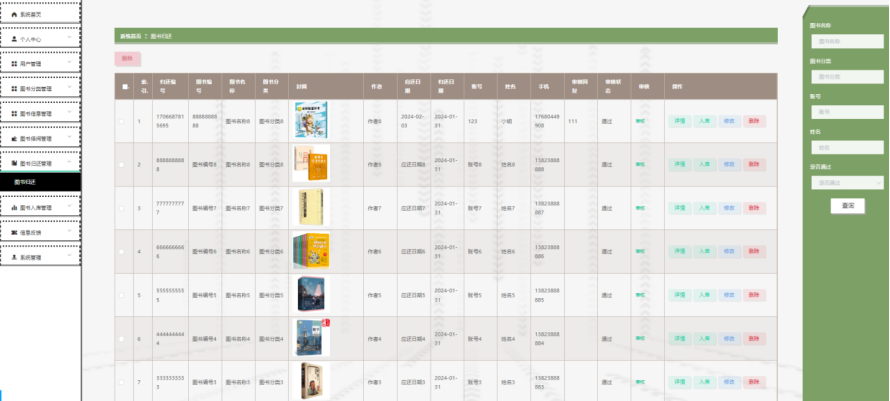This screenshot has width=890, height=401.
Task: Click 系统首页 breadcrumb link
Action: (x=130, y=36)
